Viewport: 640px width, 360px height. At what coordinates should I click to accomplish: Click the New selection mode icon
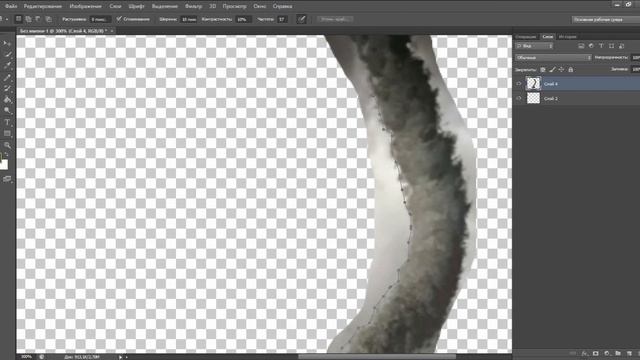(18, 19)
